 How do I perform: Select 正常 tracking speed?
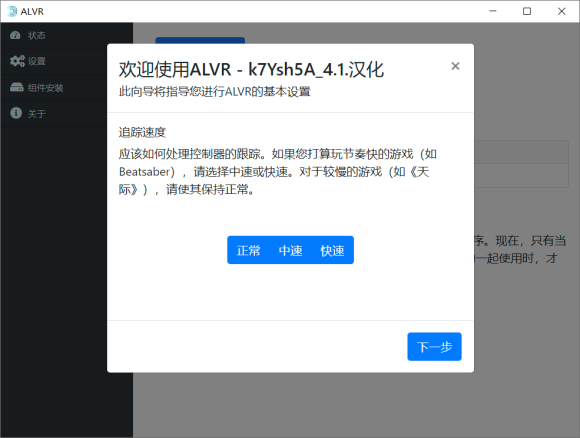coord(248,250)
